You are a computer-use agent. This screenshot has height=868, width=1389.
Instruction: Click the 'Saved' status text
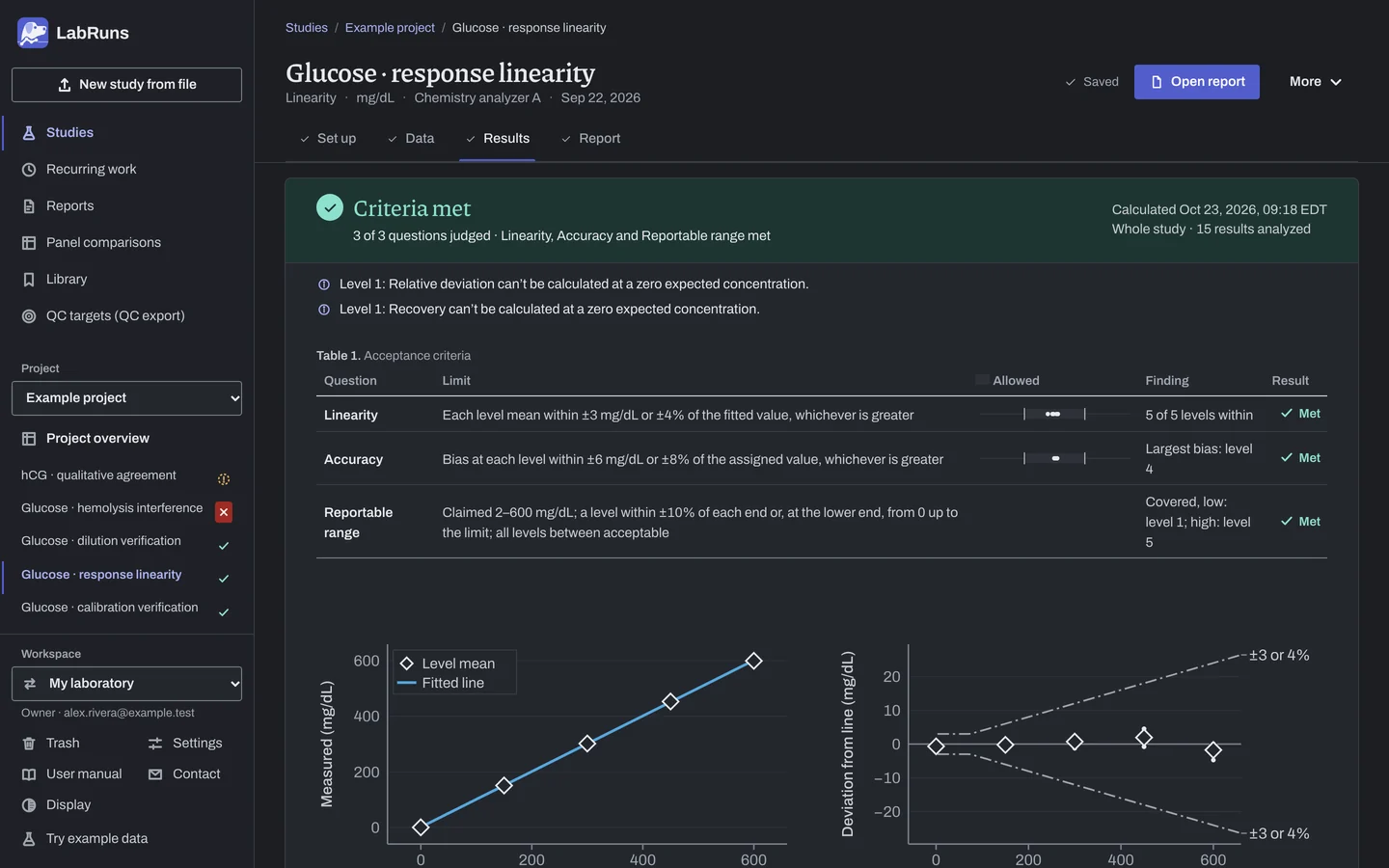pos(1101,82)
